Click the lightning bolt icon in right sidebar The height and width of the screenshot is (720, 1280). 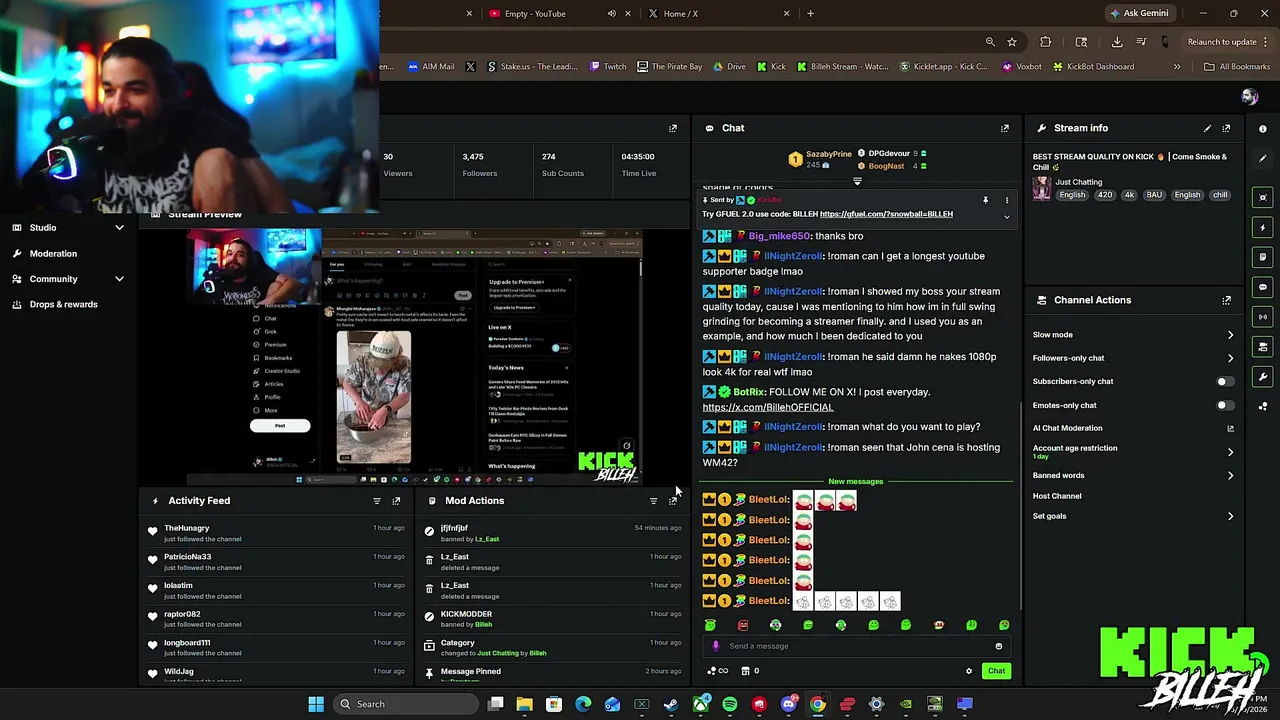tap(1263, 227)
